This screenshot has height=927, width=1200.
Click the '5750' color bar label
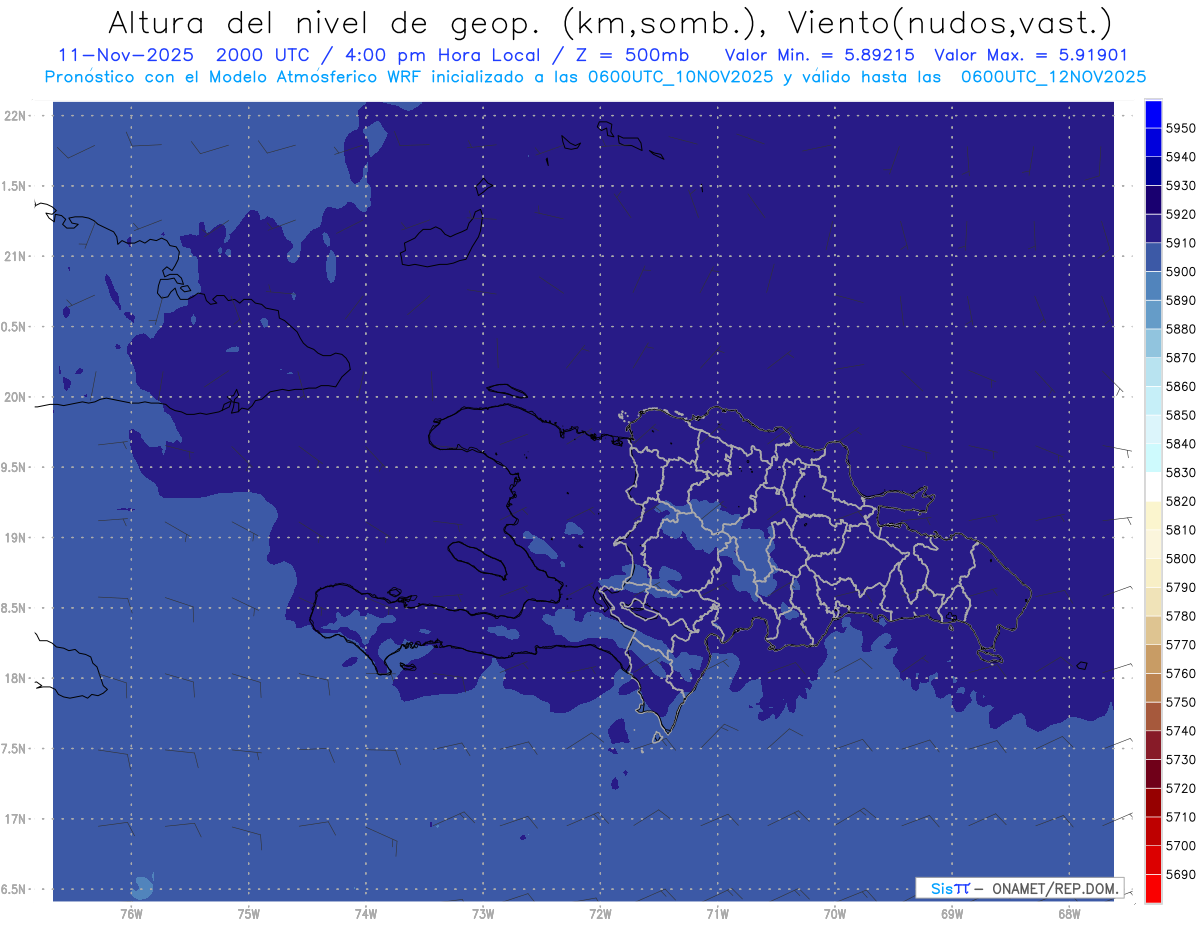pos(1181,702)
